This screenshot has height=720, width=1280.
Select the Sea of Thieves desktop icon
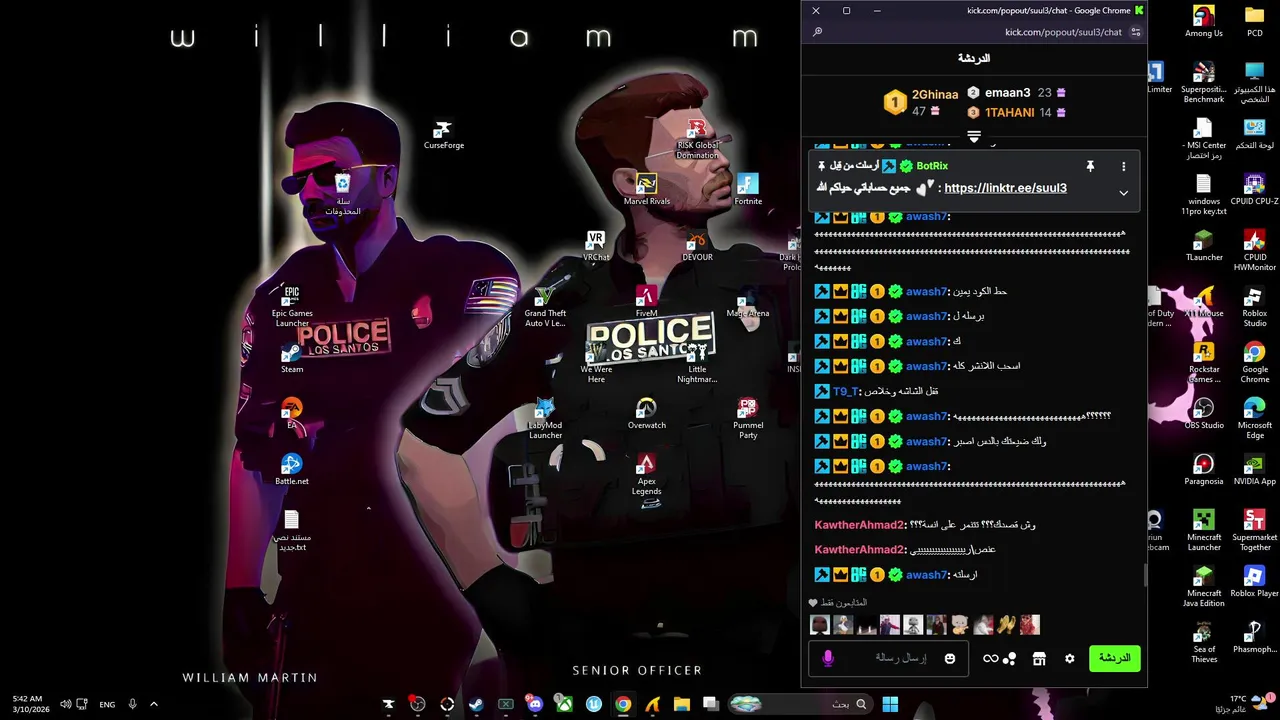(1204, 643)
